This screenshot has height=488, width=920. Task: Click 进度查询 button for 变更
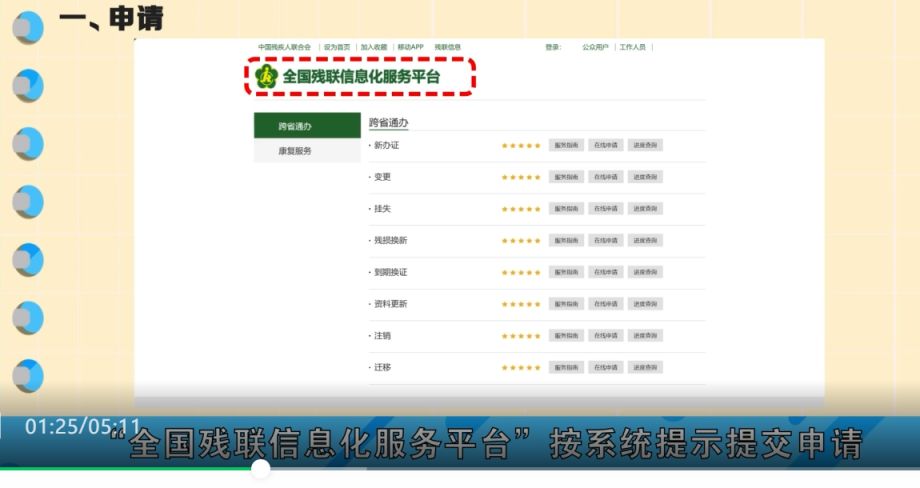pyautogui.click(x=645, y=177)
